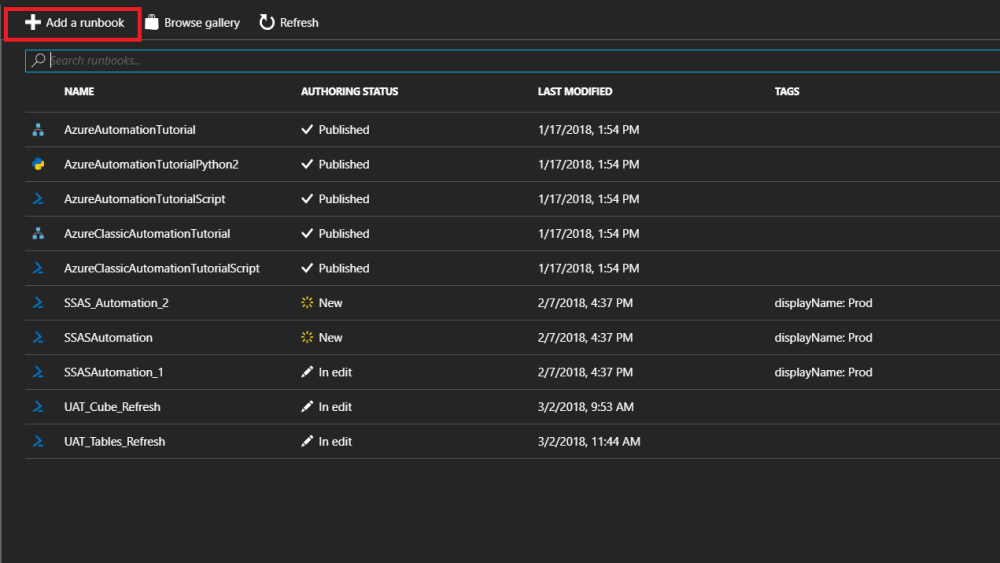
Task: Click the PowerShell icon beside UAT_Cube_Refresh
Action: 38,407
